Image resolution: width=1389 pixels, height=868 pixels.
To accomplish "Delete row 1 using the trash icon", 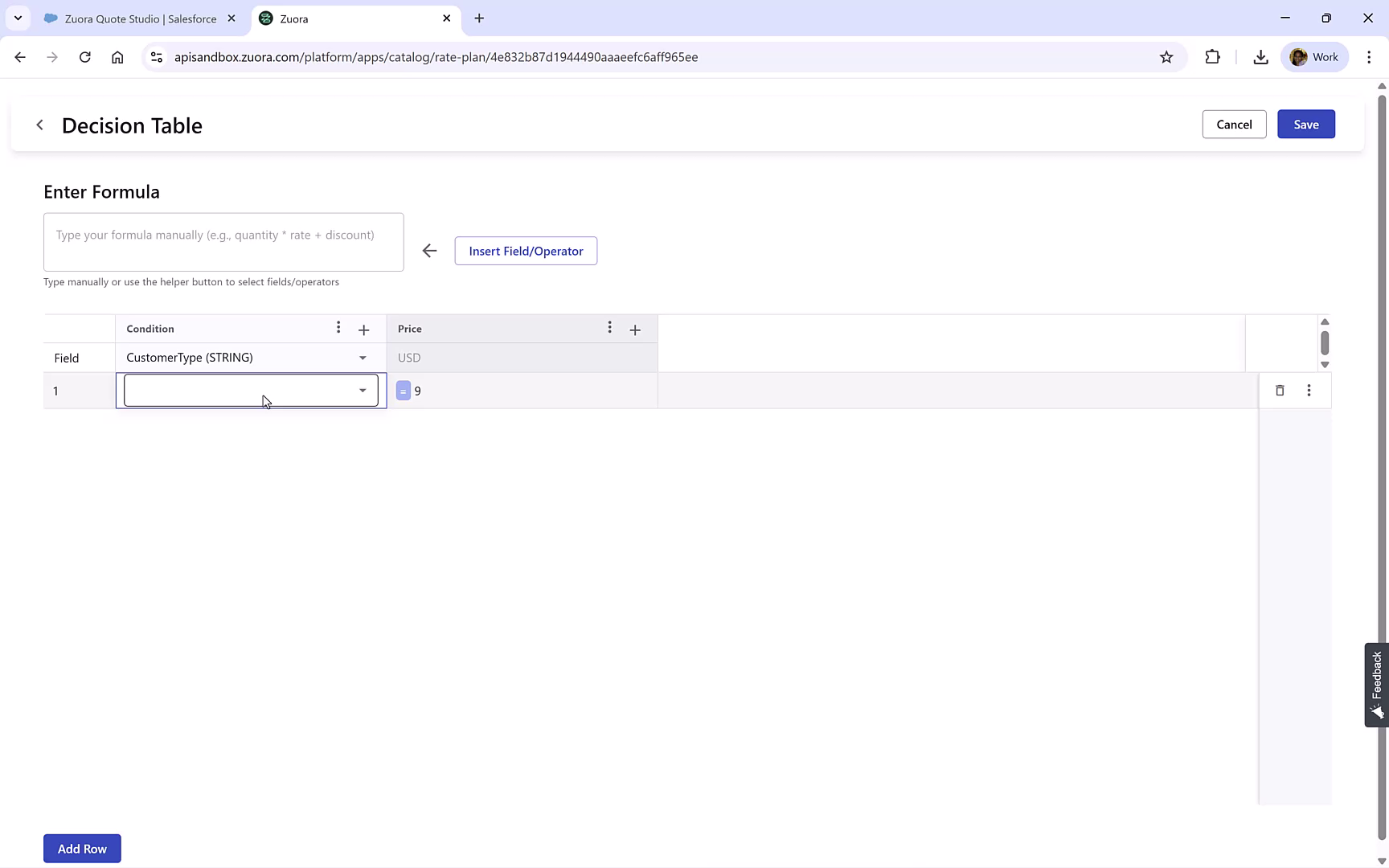I will pos(1280,391).
